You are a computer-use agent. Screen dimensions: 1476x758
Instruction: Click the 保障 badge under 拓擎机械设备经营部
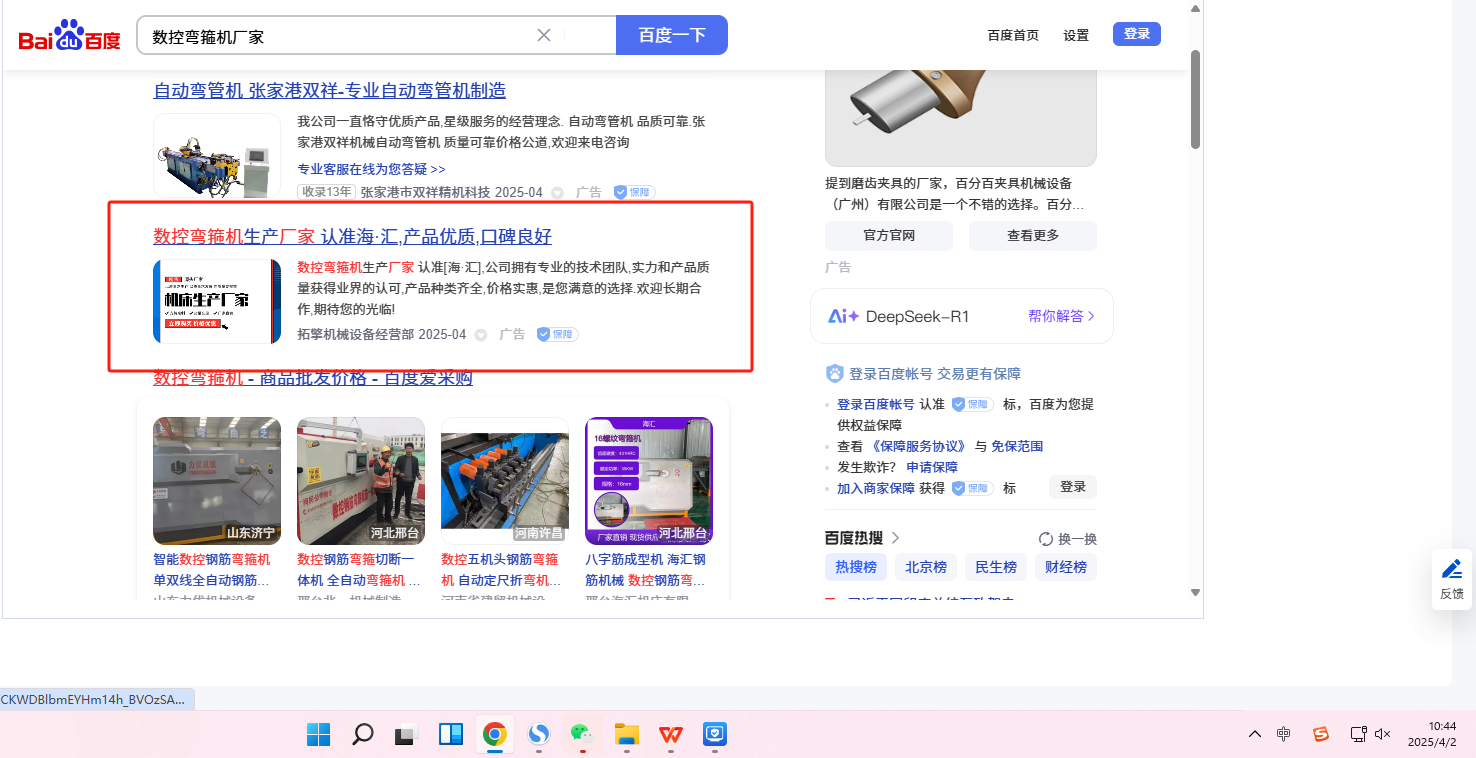557,334
